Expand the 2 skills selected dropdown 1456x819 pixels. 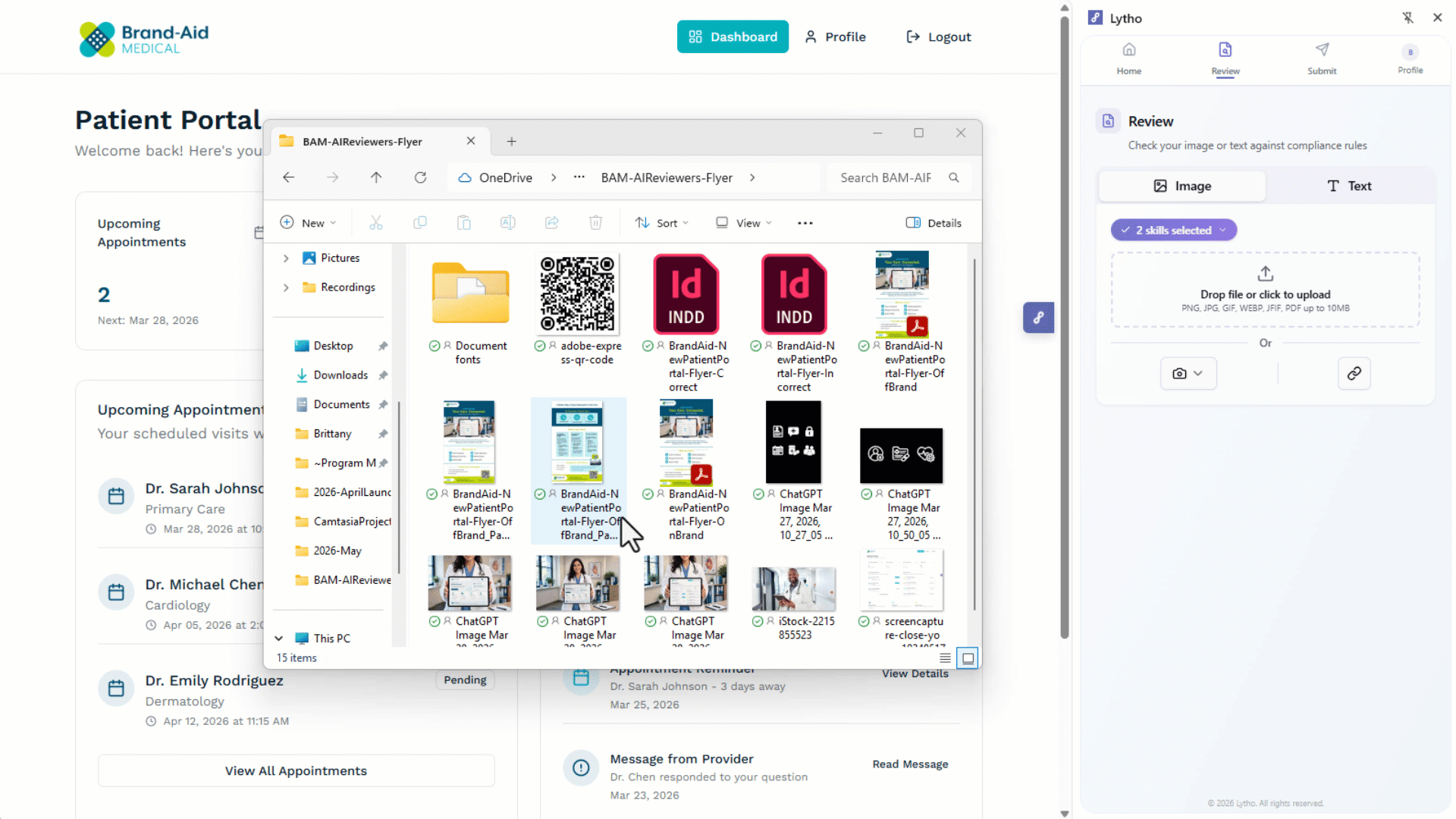pos(1173,230)
